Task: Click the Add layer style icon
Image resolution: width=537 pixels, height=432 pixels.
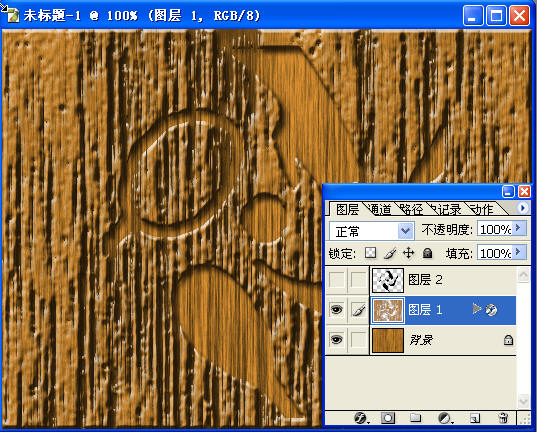Action: tap(361, 418)
